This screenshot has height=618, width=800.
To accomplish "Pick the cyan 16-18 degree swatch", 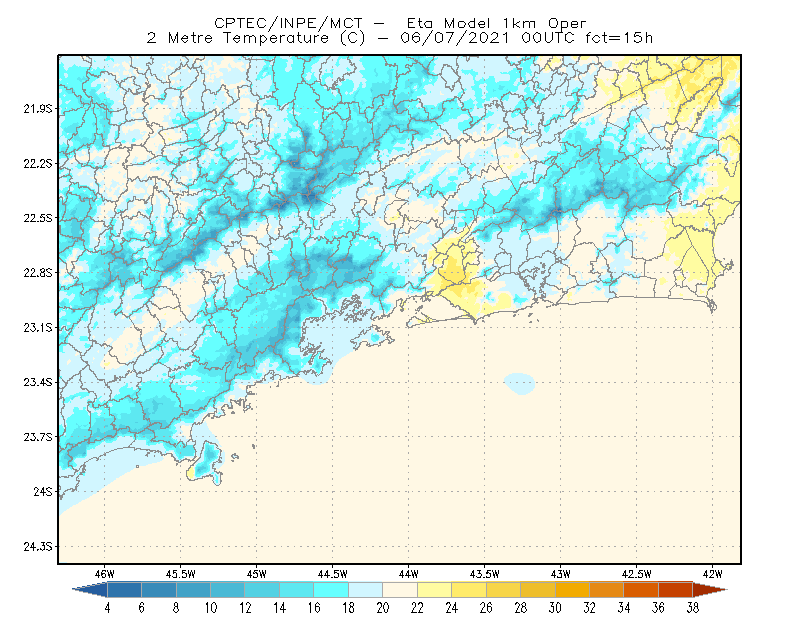I will 331,590.
